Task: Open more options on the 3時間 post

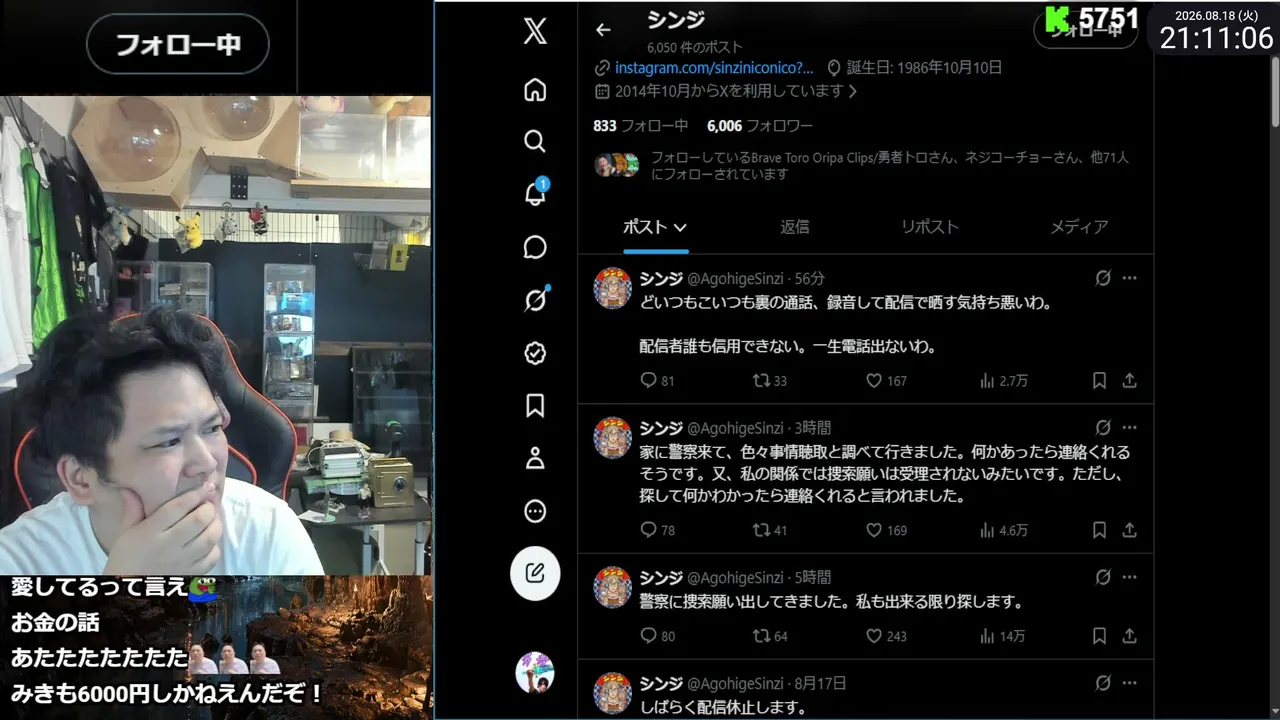Action: (x=1129, y=428)
